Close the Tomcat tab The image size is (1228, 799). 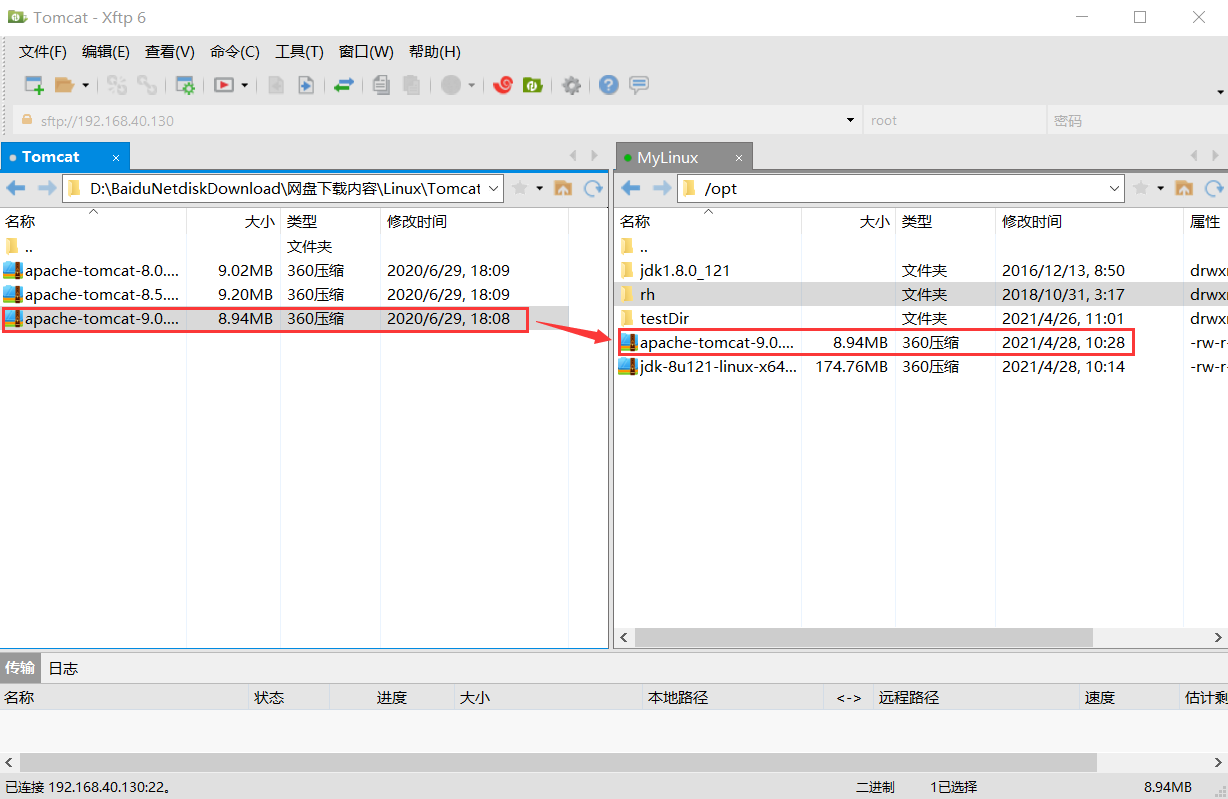pyautogui.click(x=116, y=158)
